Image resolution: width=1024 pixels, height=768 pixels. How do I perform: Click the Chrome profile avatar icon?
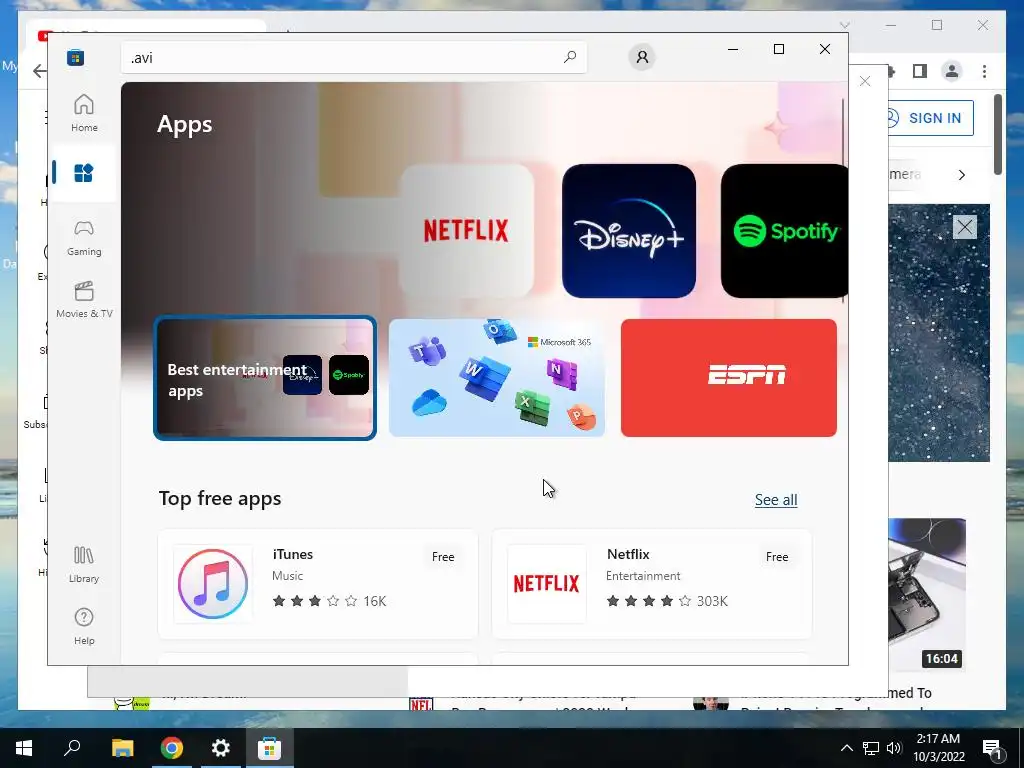click(952, 71)
